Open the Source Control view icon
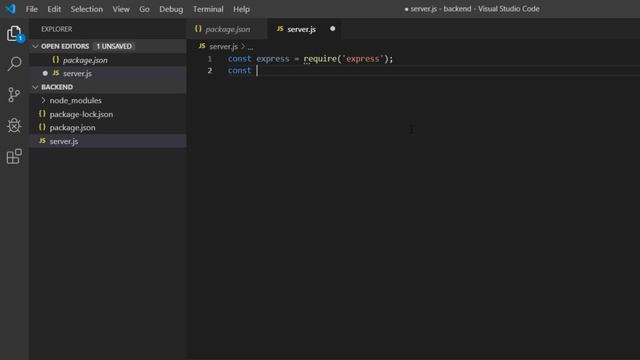The image size is (640, 360). 14,95
